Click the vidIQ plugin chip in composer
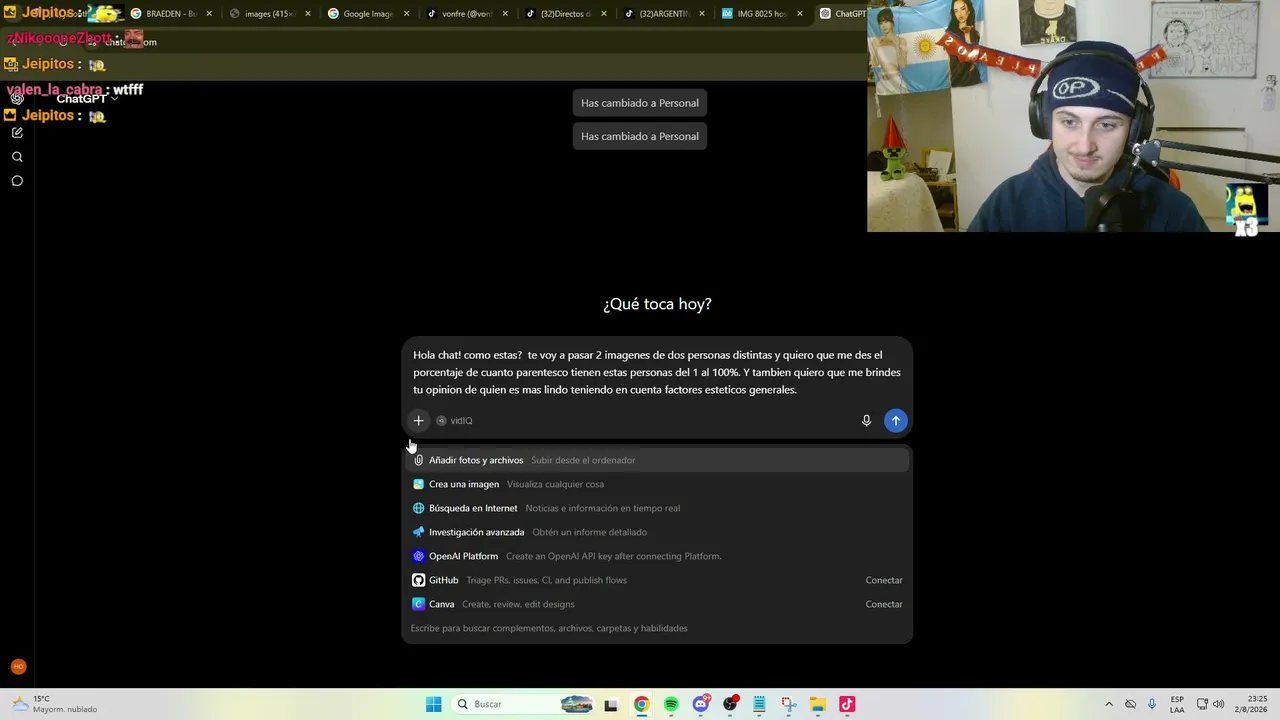The height and width of the screenshot is (720, 1280). click(x=454, y=421)
